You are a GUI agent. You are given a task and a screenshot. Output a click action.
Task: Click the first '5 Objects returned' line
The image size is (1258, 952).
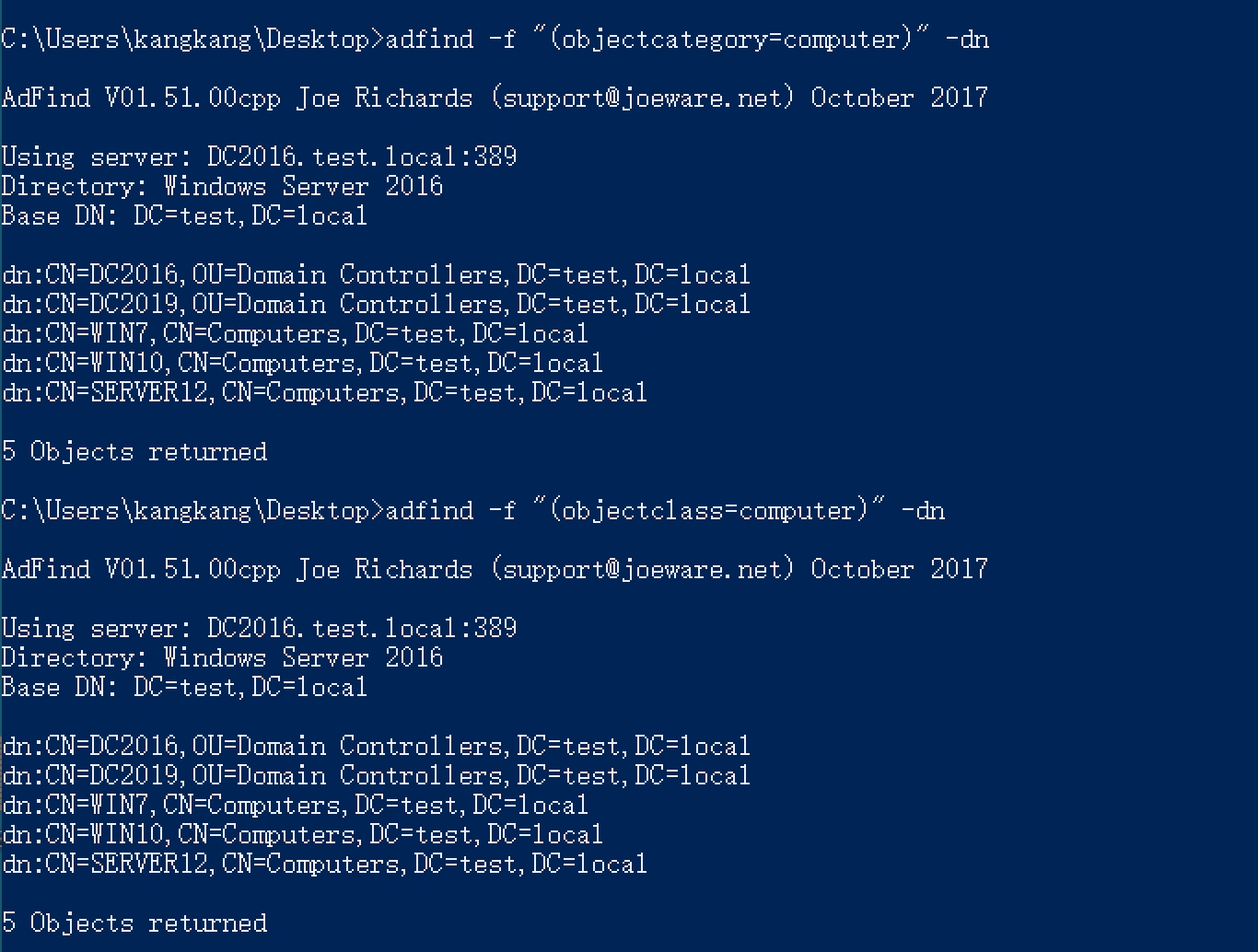point(134,451)
